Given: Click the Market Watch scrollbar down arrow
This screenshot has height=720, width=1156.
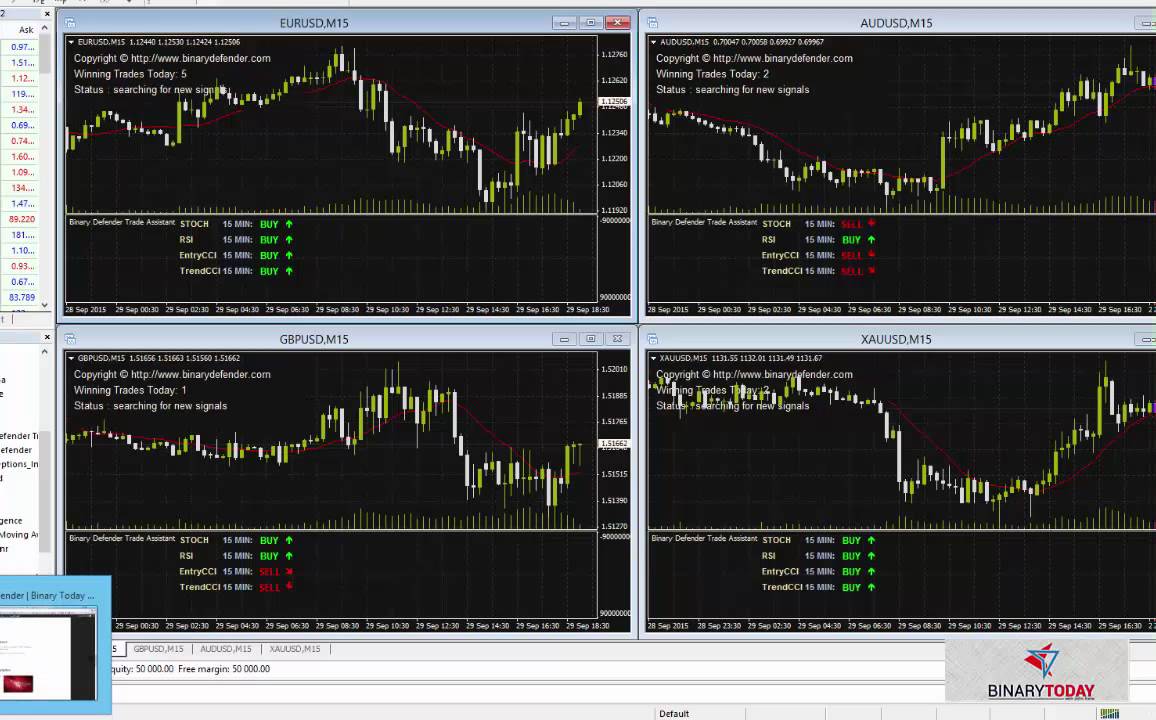Looking at the screenshot, I should pos(44,304).
